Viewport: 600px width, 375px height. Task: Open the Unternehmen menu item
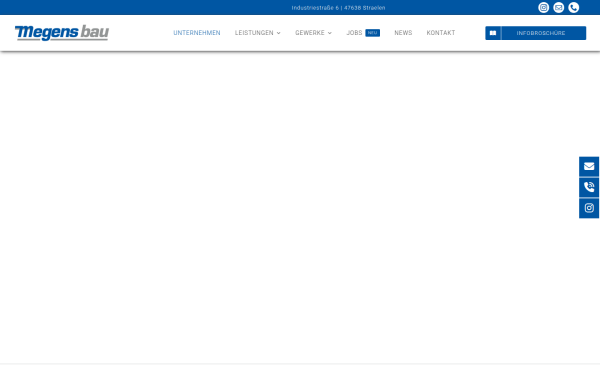[197, 33]
